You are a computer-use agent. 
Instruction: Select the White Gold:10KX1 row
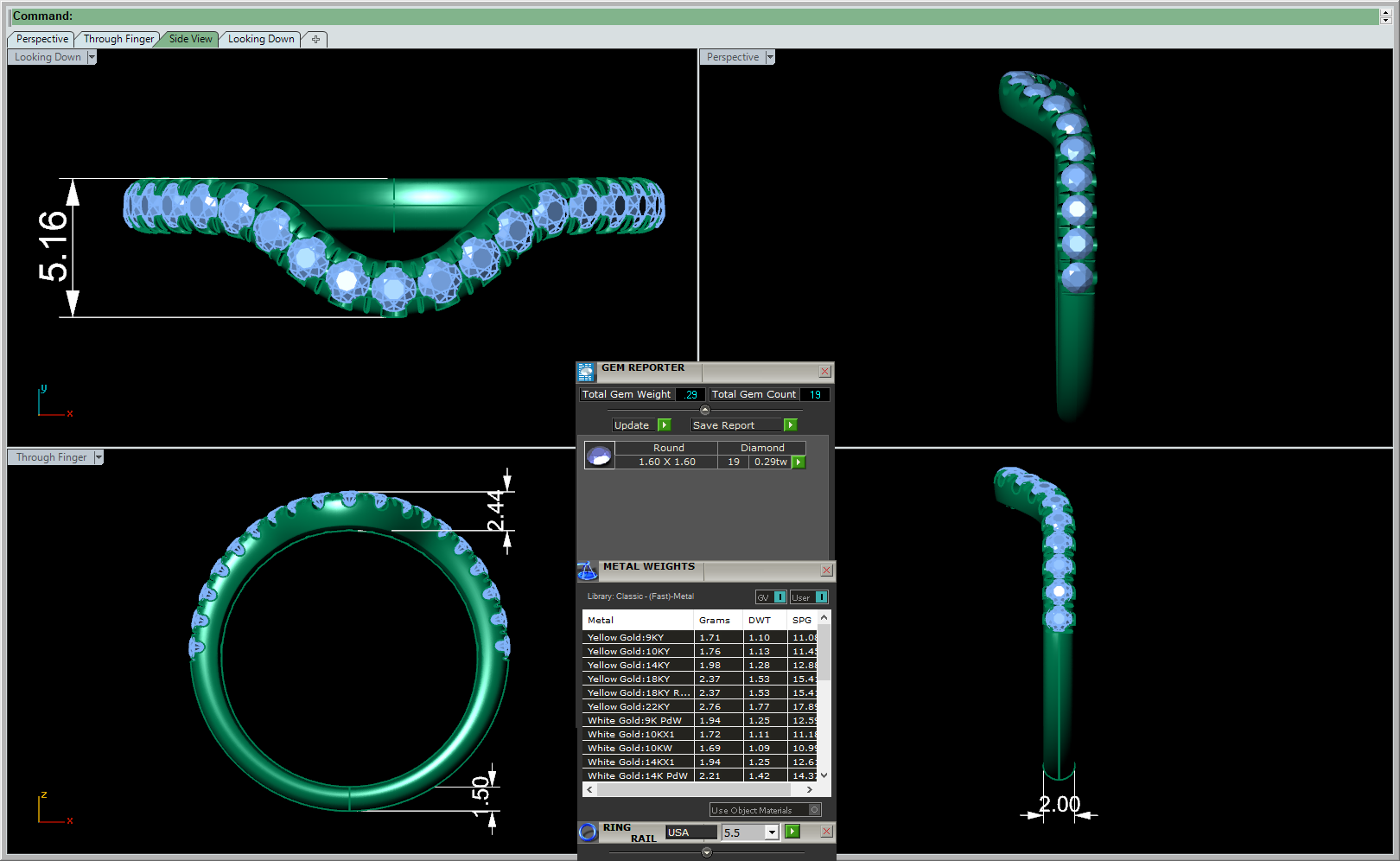pyautogui.click(x=700, y=734)
